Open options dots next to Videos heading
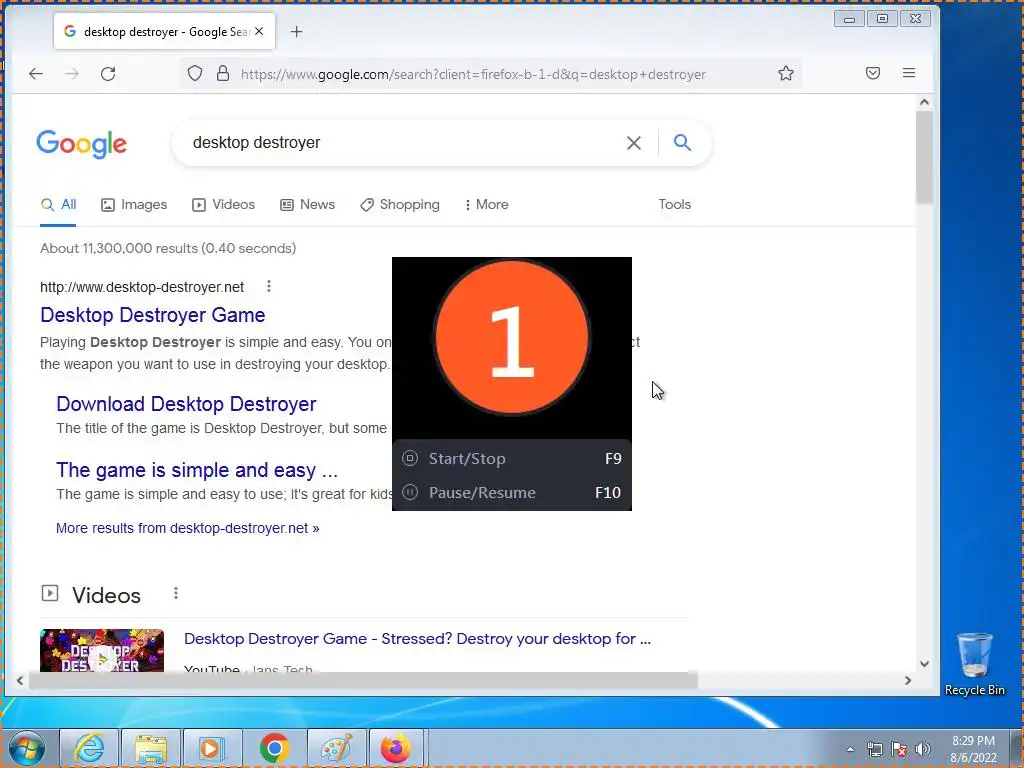This screenshot has width=1024, height=768. pyautogui.click(x=176, y=593)
